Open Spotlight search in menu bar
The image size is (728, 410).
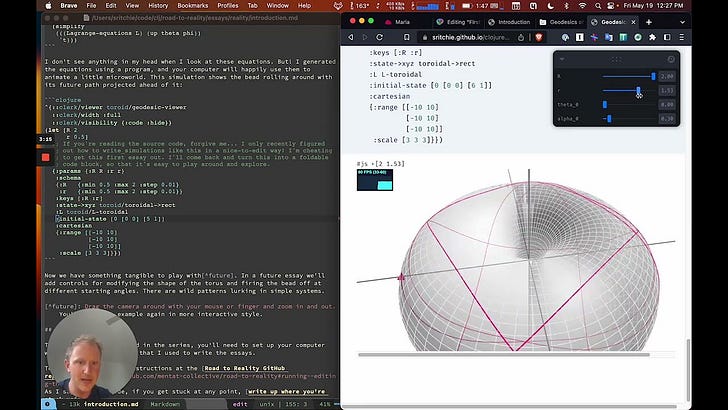[598, 6]
